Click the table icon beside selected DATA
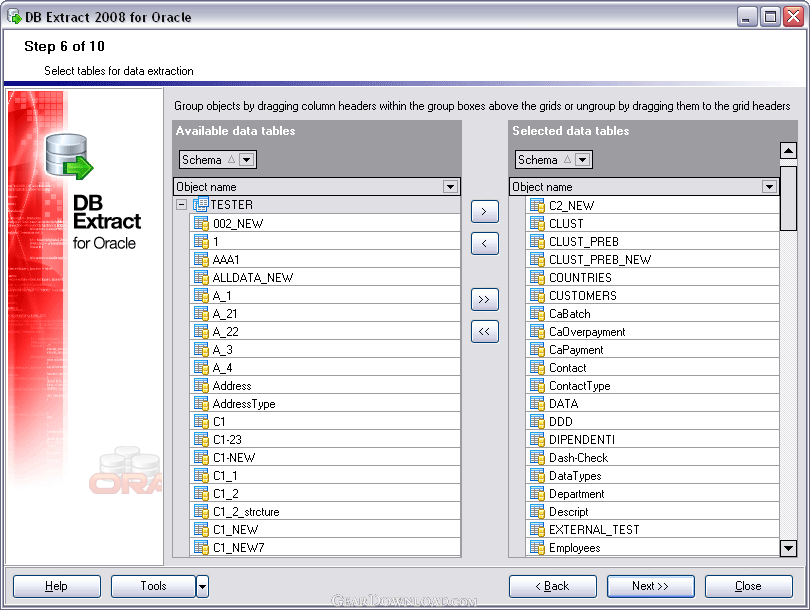This screenshot has height=610, width=810. coord(537,403)
